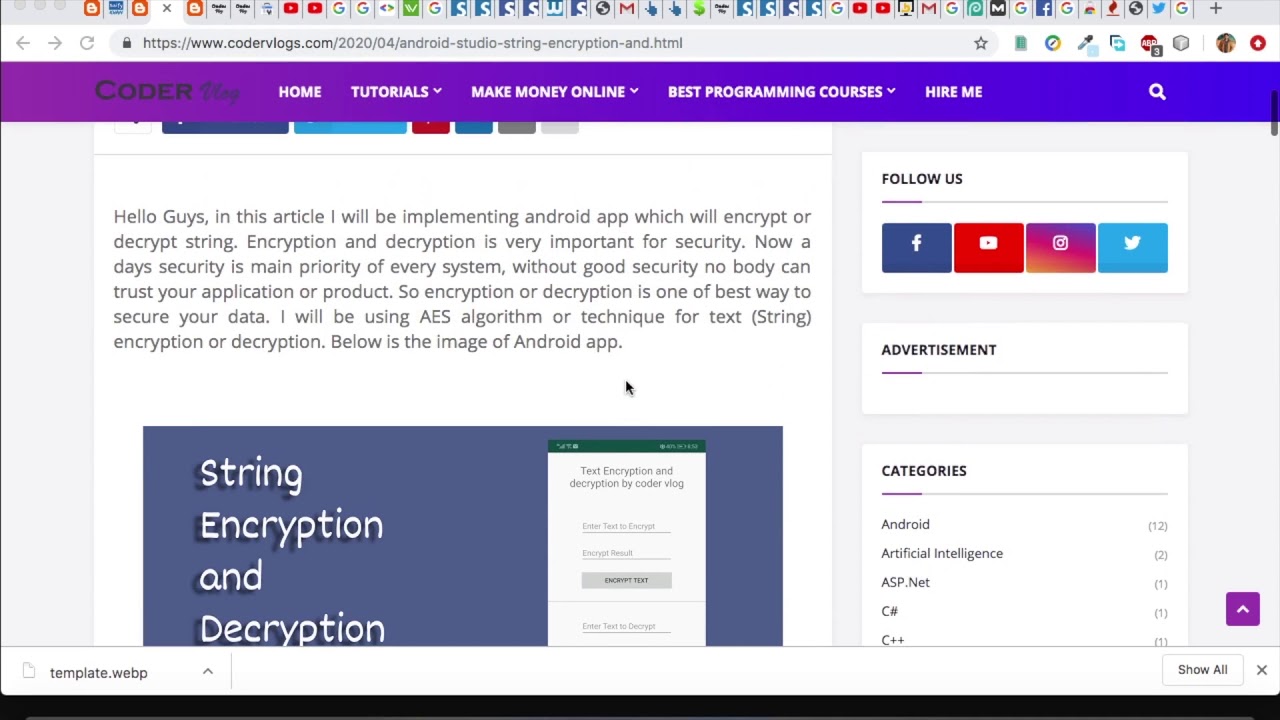Open the site search icon

(x=1157, y=92)
